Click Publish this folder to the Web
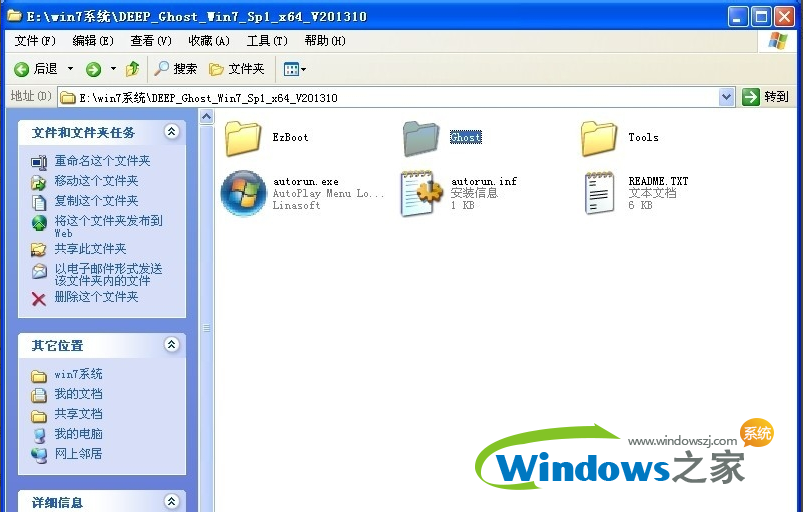This screenshot has height=512, width=803. (x=109, y=226)
